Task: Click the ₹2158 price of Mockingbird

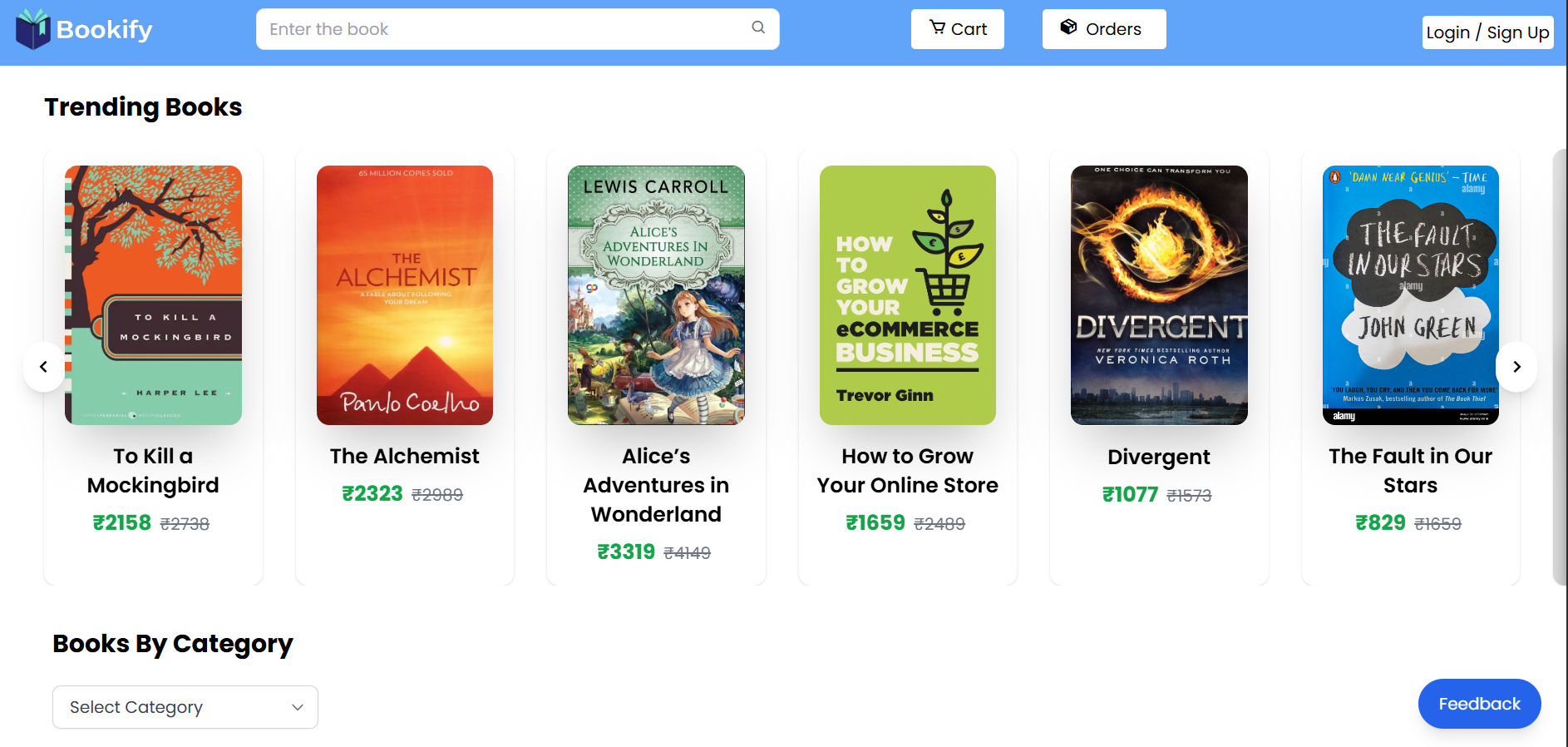Action: 122,523
